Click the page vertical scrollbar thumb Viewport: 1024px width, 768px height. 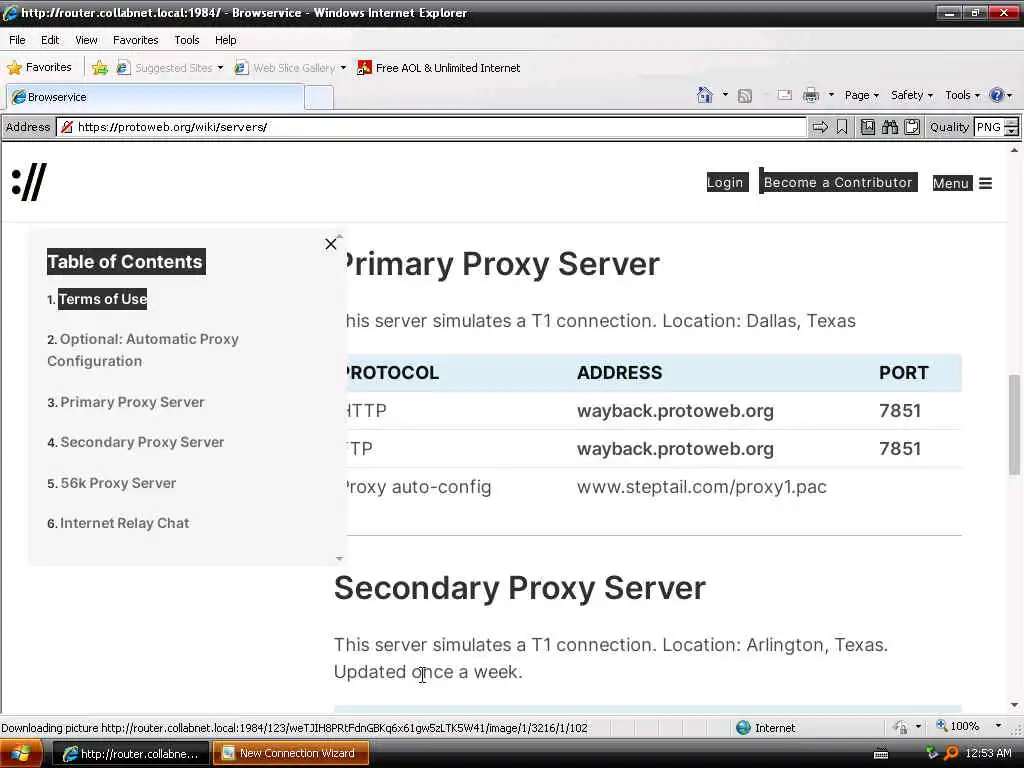pos(1014,424)
